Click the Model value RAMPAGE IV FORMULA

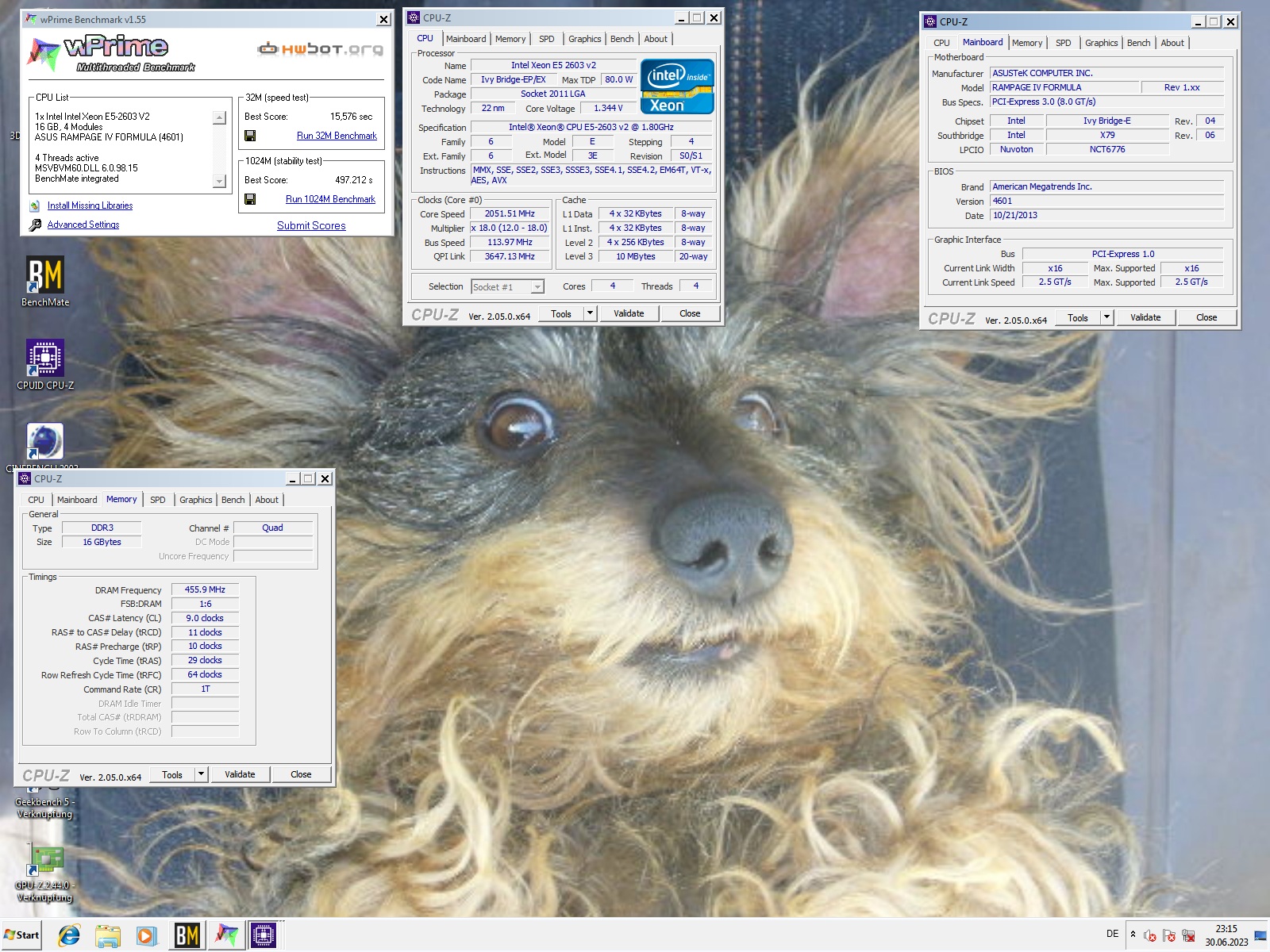tap(1064, 87)
